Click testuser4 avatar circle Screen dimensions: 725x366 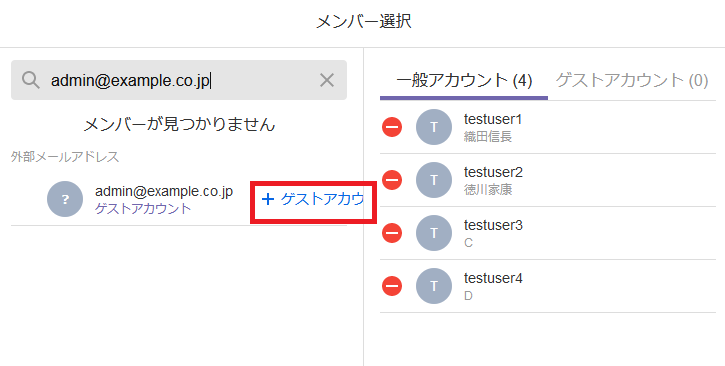tap(434, 286)
